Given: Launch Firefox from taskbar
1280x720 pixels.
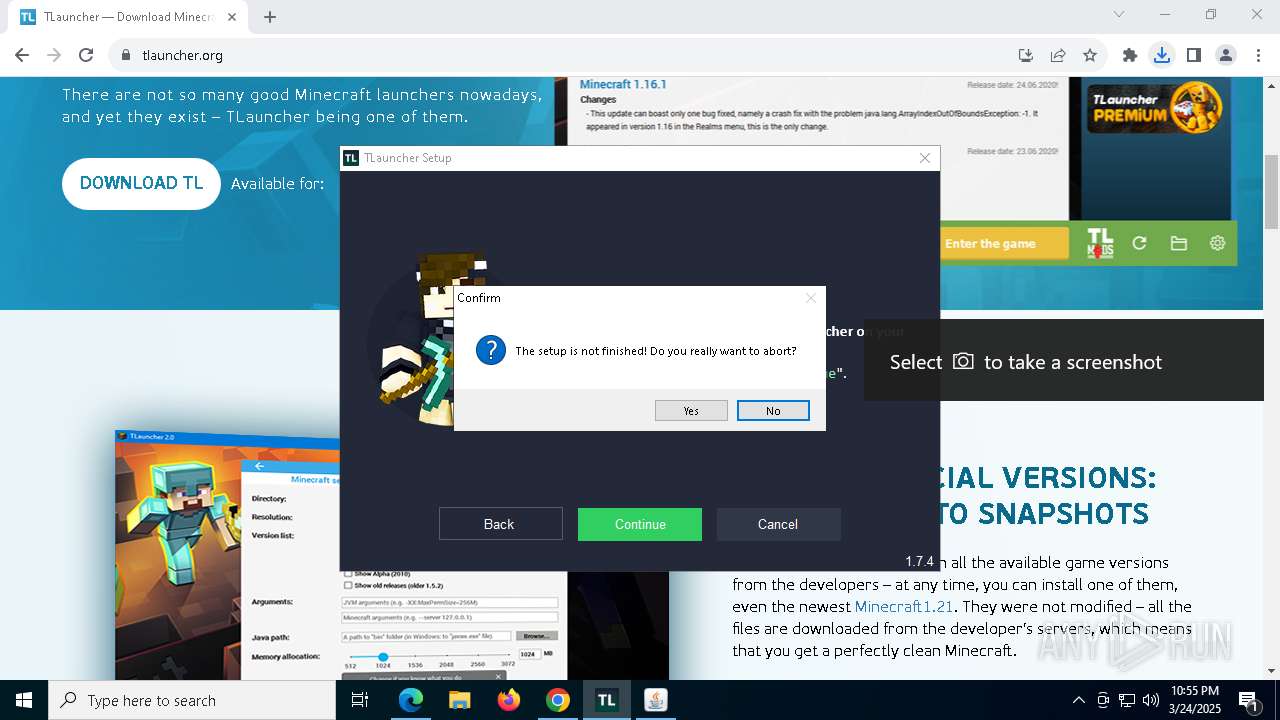Looking at the screenshot, I should [x=509, y=700].
